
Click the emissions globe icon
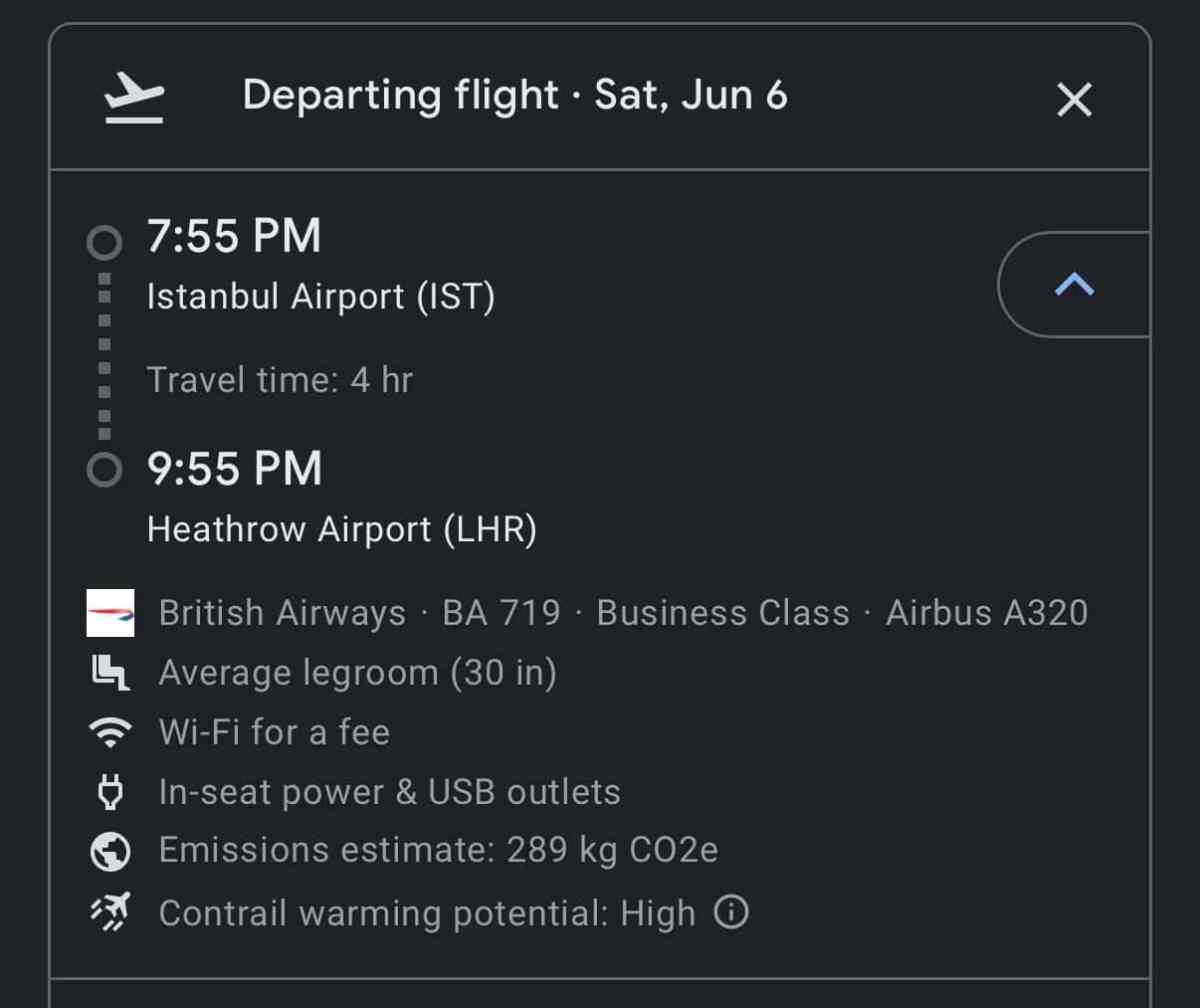point(110,851)
